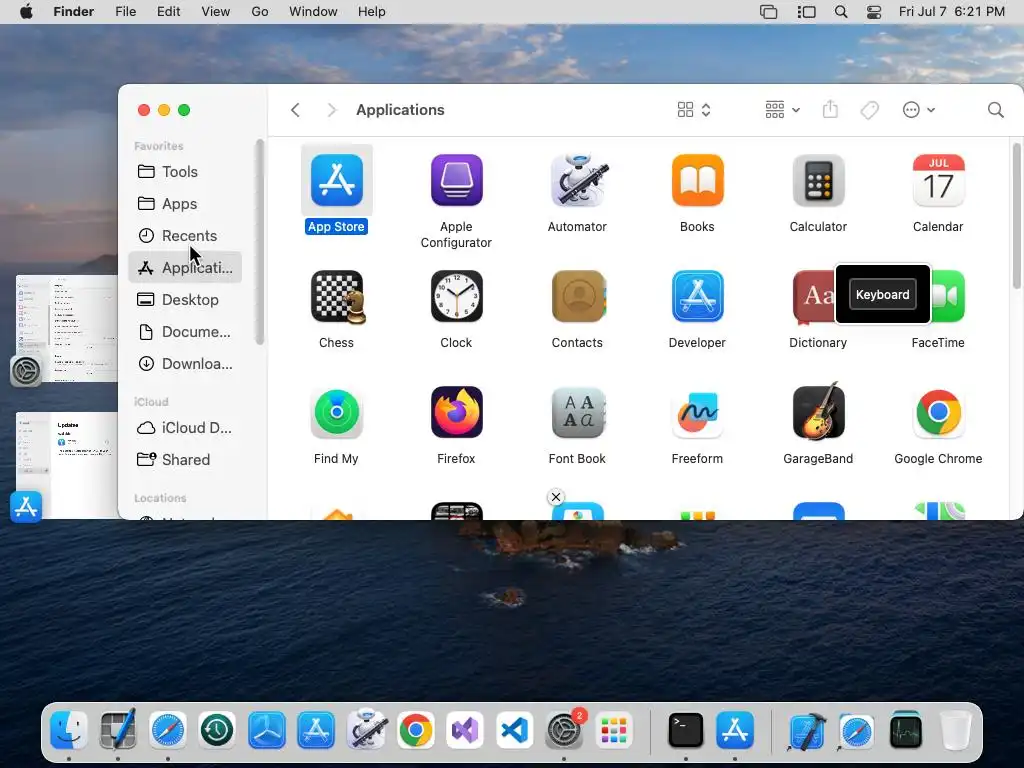Screen dimensions: 1024x768
Task: Select Recents in the sidebar
Action: (x=185, y=235)
